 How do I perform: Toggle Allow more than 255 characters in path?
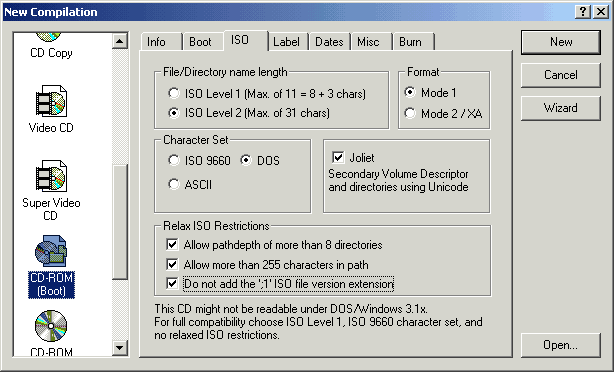tap(172, 264)
